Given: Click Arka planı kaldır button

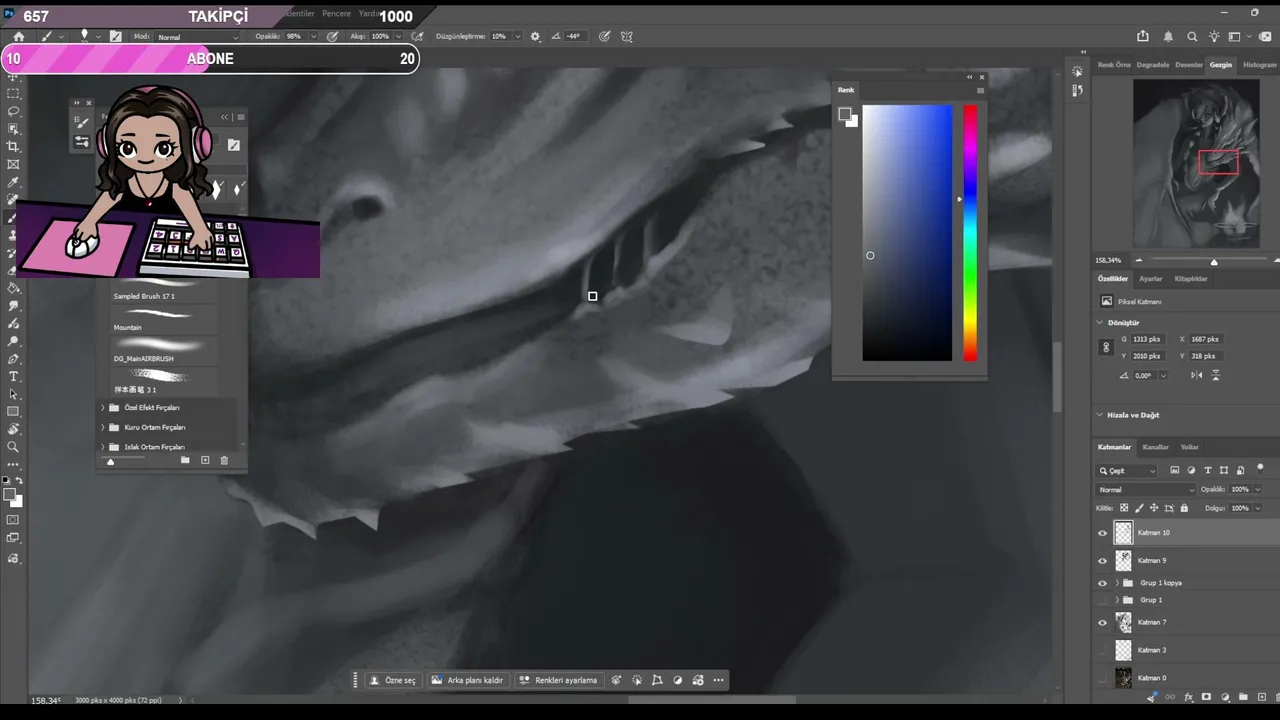Looking at the screenshot, I should pos(468,680).
